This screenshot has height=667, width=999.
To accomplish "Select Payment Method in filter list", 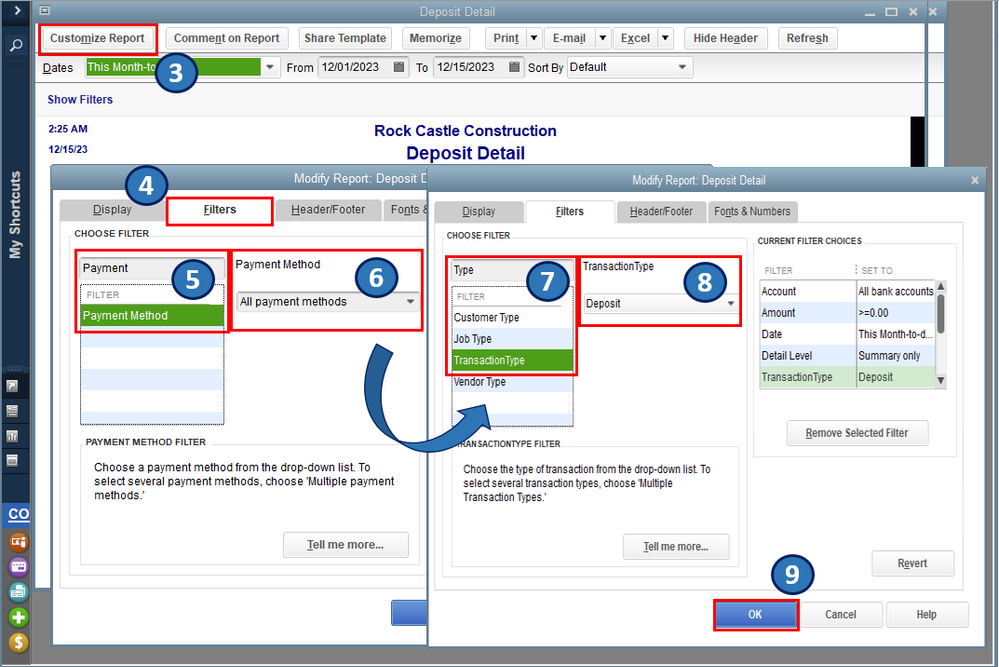I will coord(152,315).
